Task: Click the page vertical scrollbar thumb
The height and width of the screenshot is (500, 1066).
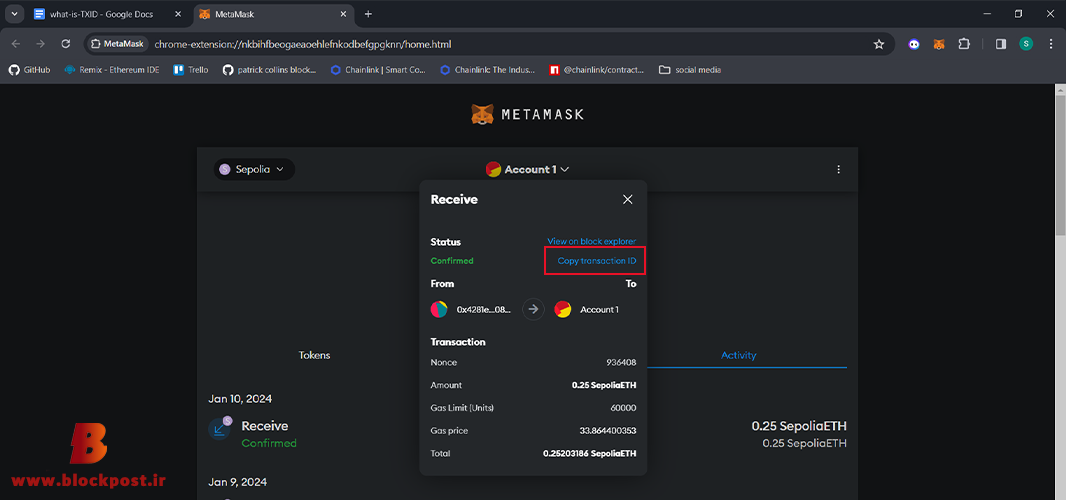Action: point(1060,167)
